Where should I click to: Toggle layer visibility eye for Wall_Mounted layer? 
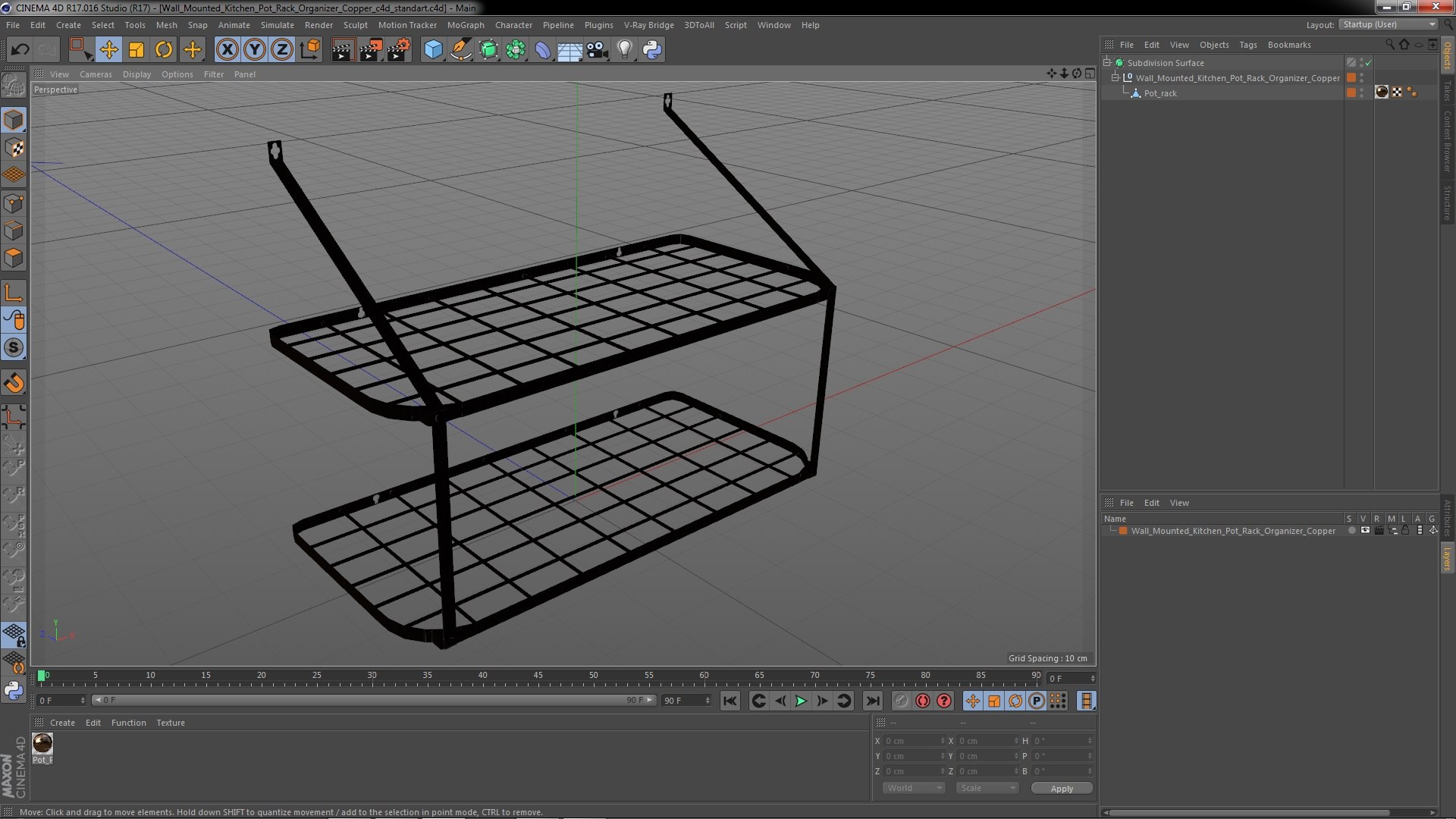[x=1365, y=531]
